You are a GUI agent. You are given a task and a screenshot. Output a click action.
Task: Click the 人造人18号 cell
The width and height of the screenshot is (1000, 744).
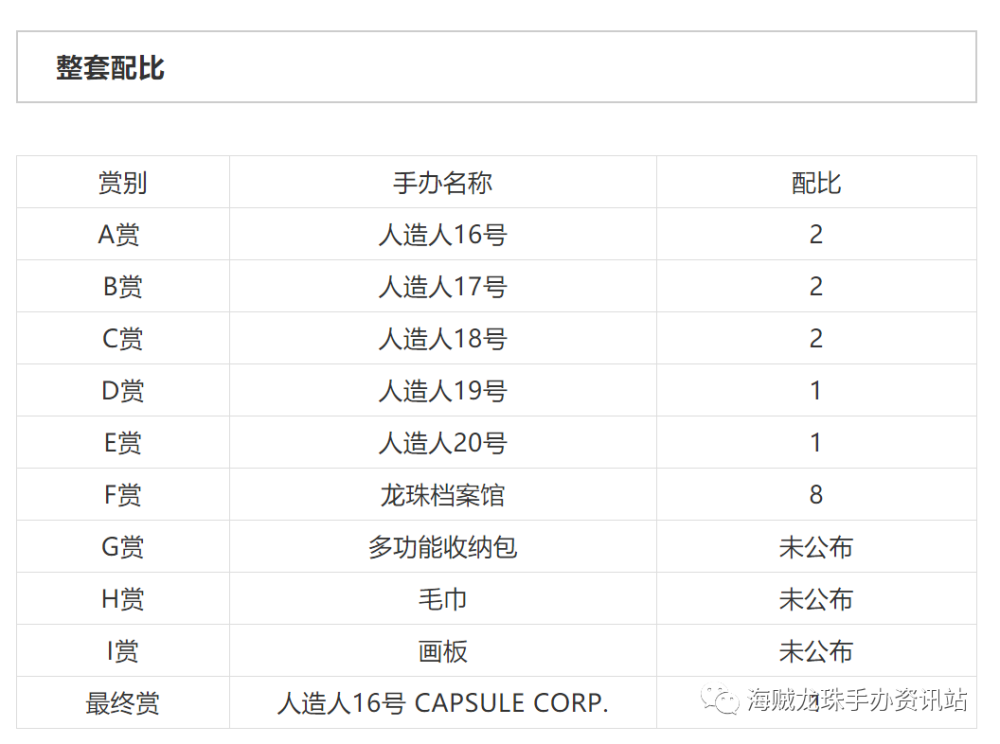tap(442, 339)
